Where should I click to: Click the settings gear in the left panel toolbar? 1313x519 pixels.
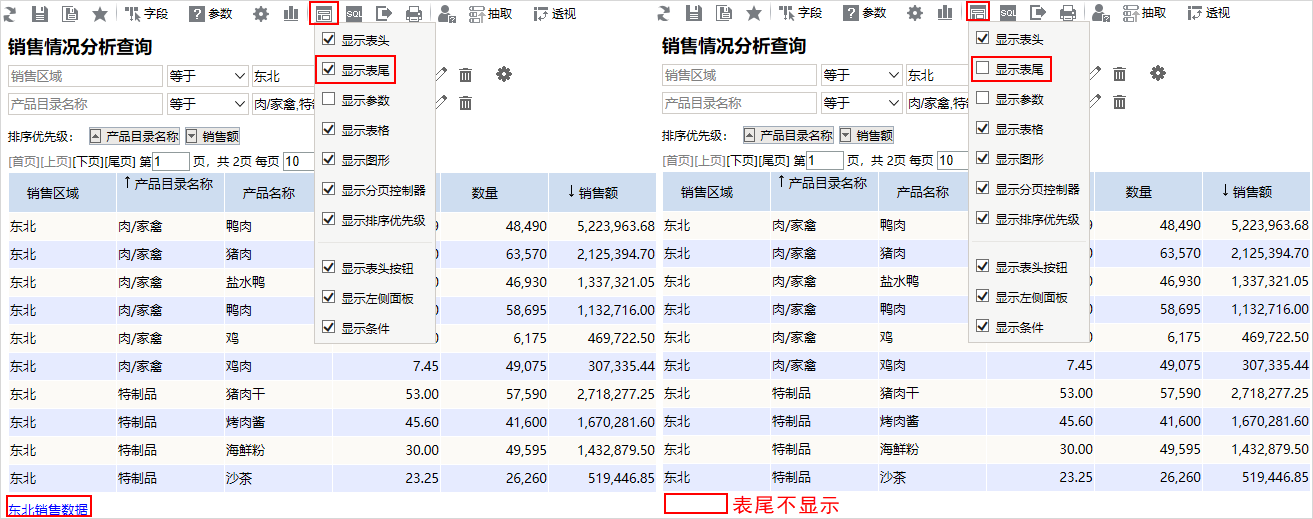tap(261, 13)
